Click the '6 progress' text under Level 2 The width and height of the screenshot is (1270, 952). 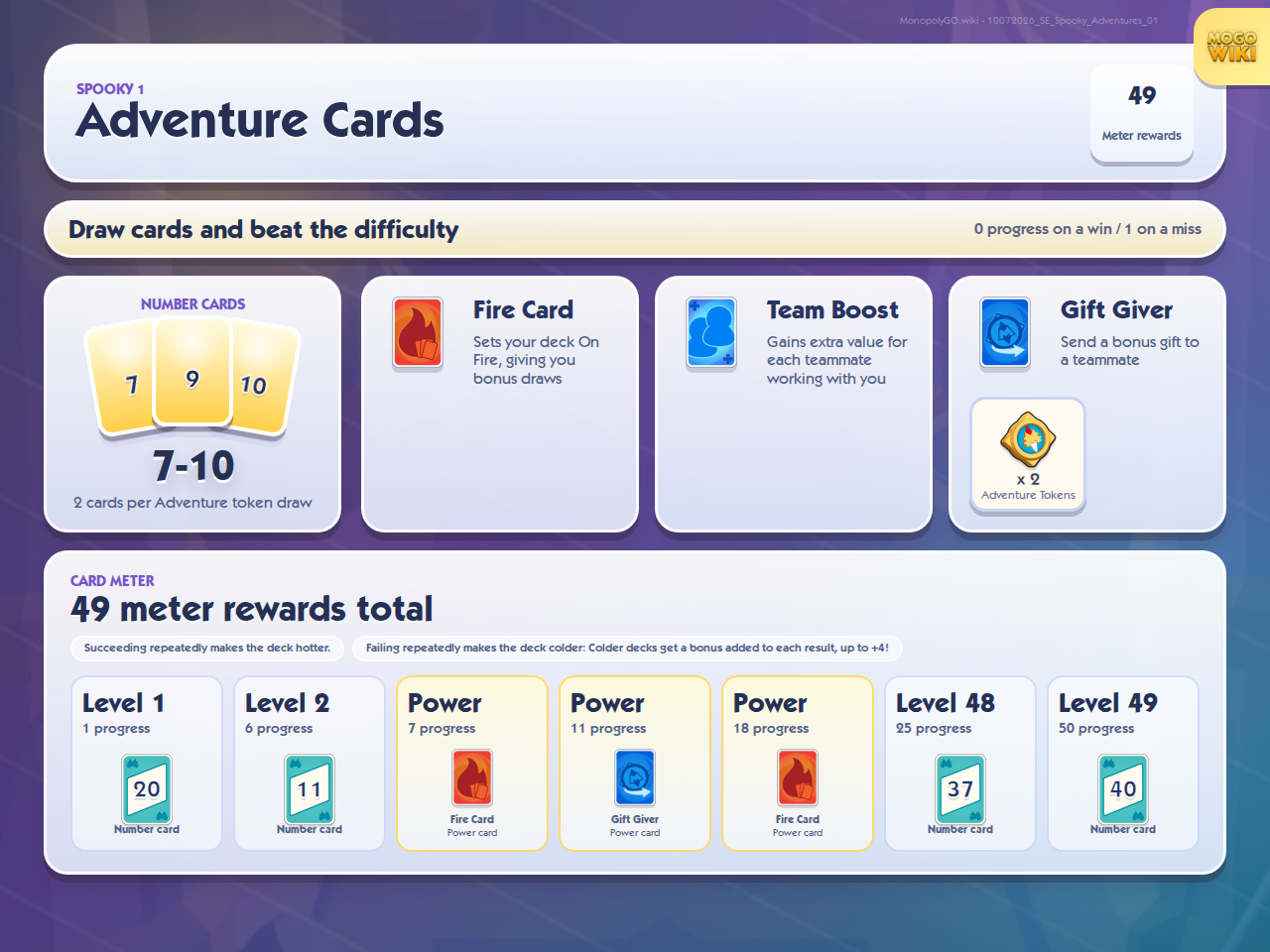[279, 729]
